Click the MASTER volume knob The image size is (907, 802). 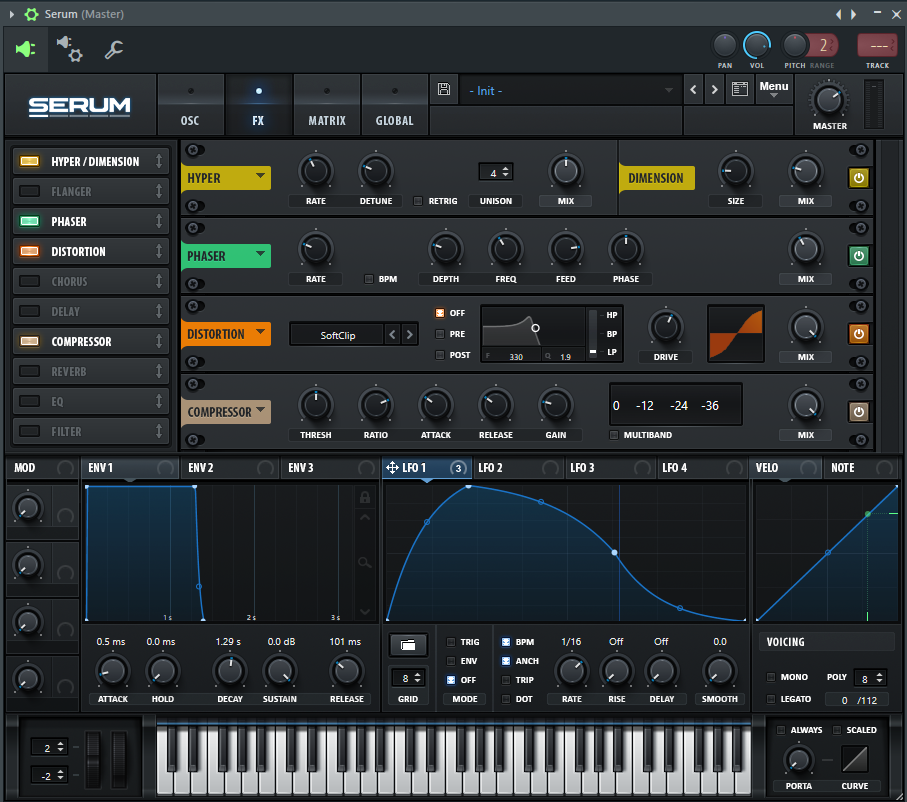click(x=828, y=100)
